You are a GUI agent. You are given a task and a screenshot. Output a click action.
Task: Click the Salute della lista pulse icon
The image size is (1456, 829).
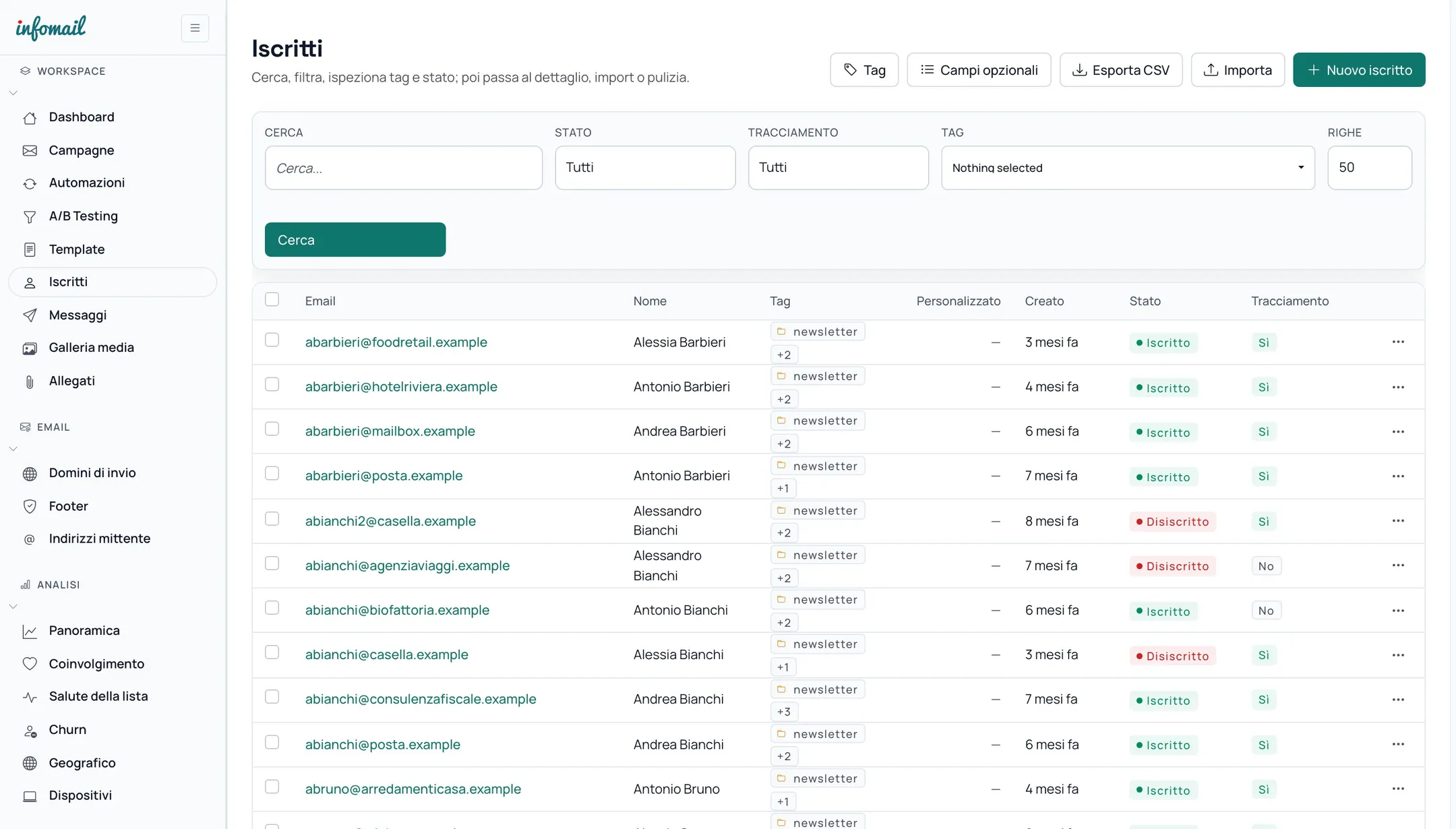click(30, 697)
